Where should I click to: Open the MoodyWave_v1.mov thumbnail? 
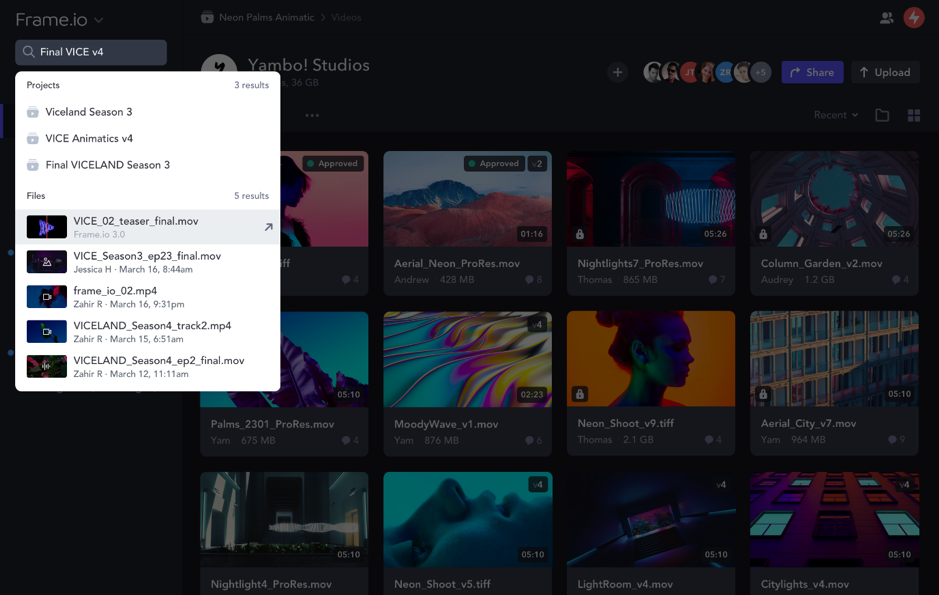click(467, 358)
